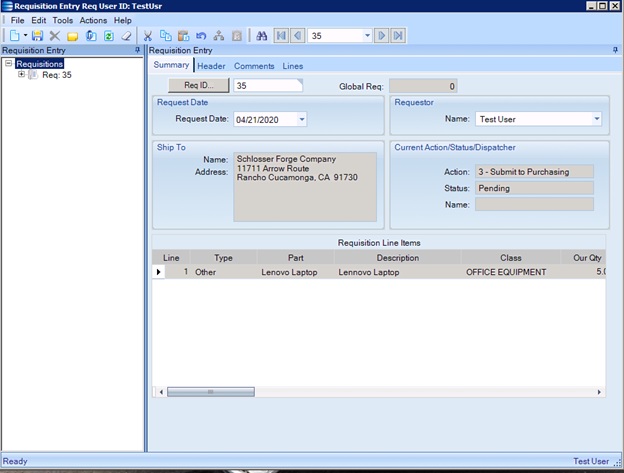Click the 'OFFICE EQUIPMENT' class cell
The height and width of the screenshot is (473, 624).
click(511, 272)
